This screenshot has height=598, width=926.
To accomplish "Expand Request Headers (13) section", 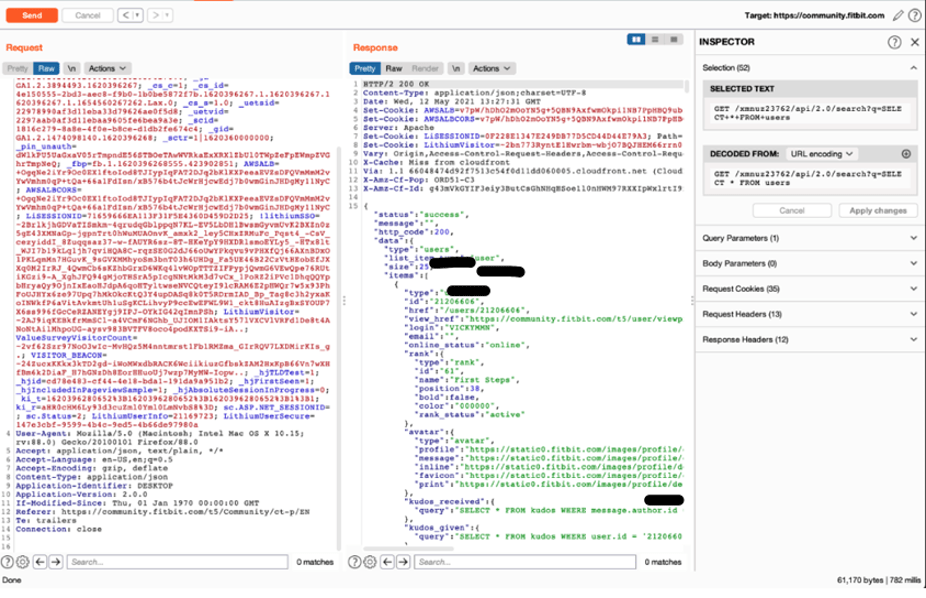I will click(810, 314).
